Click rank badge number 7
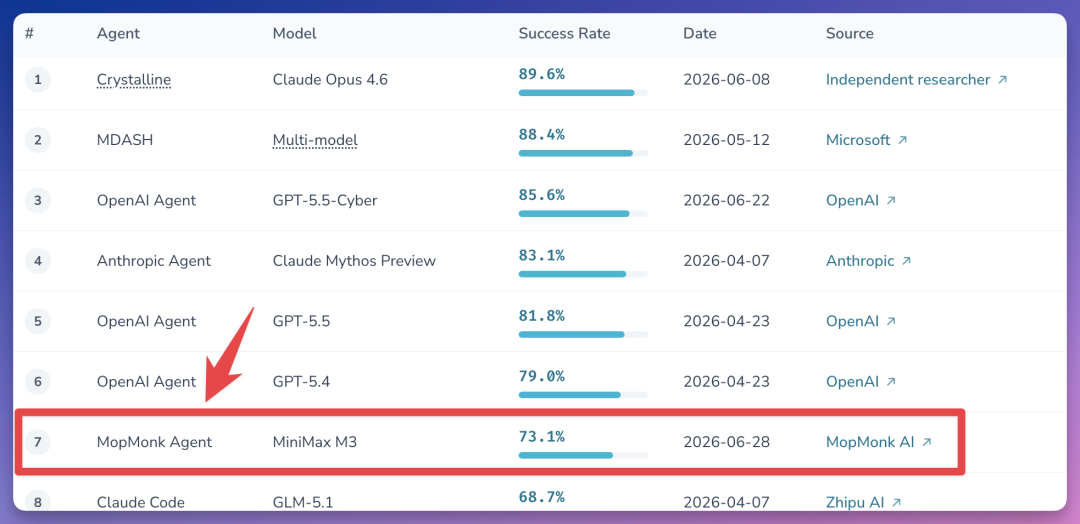This screenshot has width=1080, height=524. click(37, 443)
